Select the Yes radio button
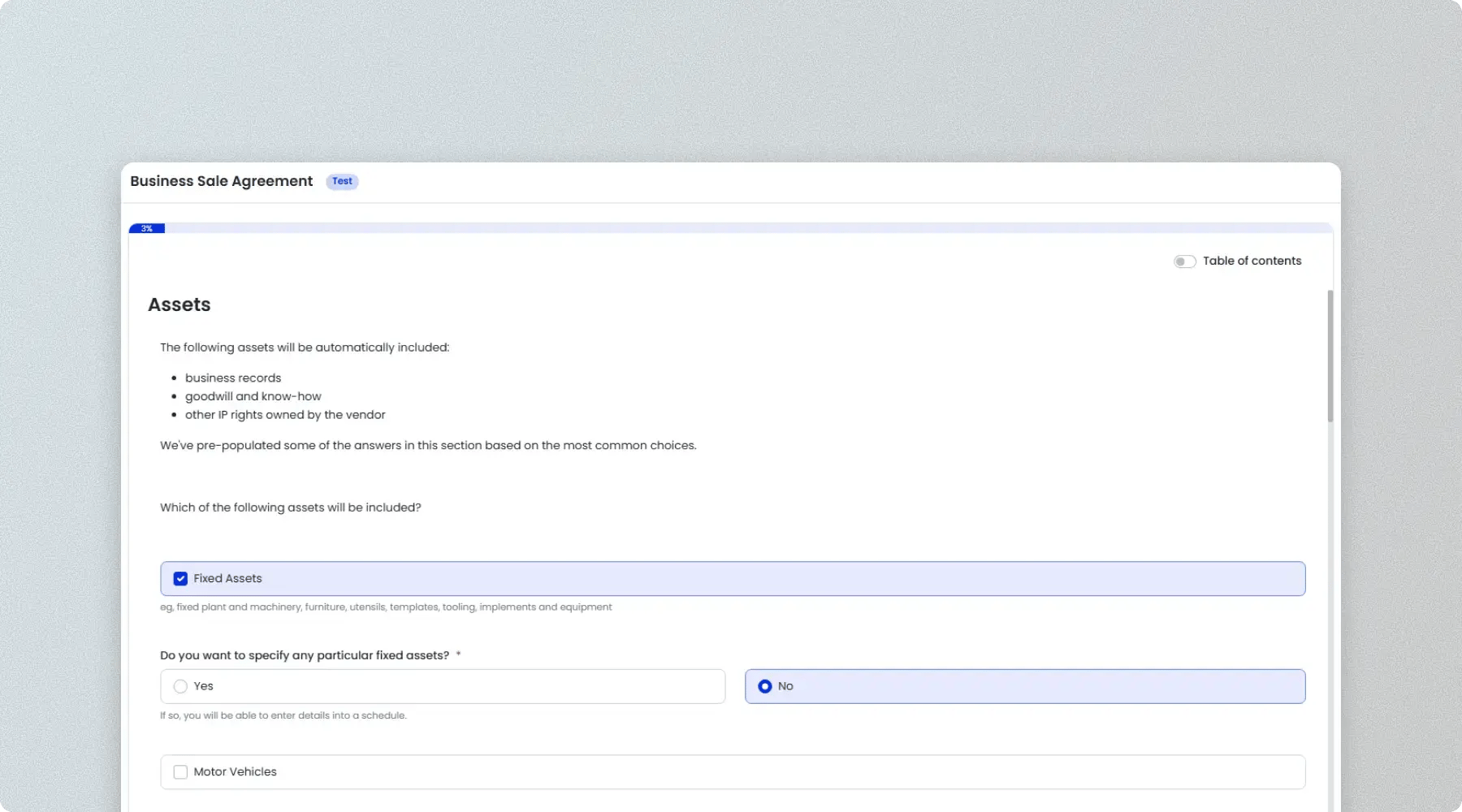 [180, 687]
